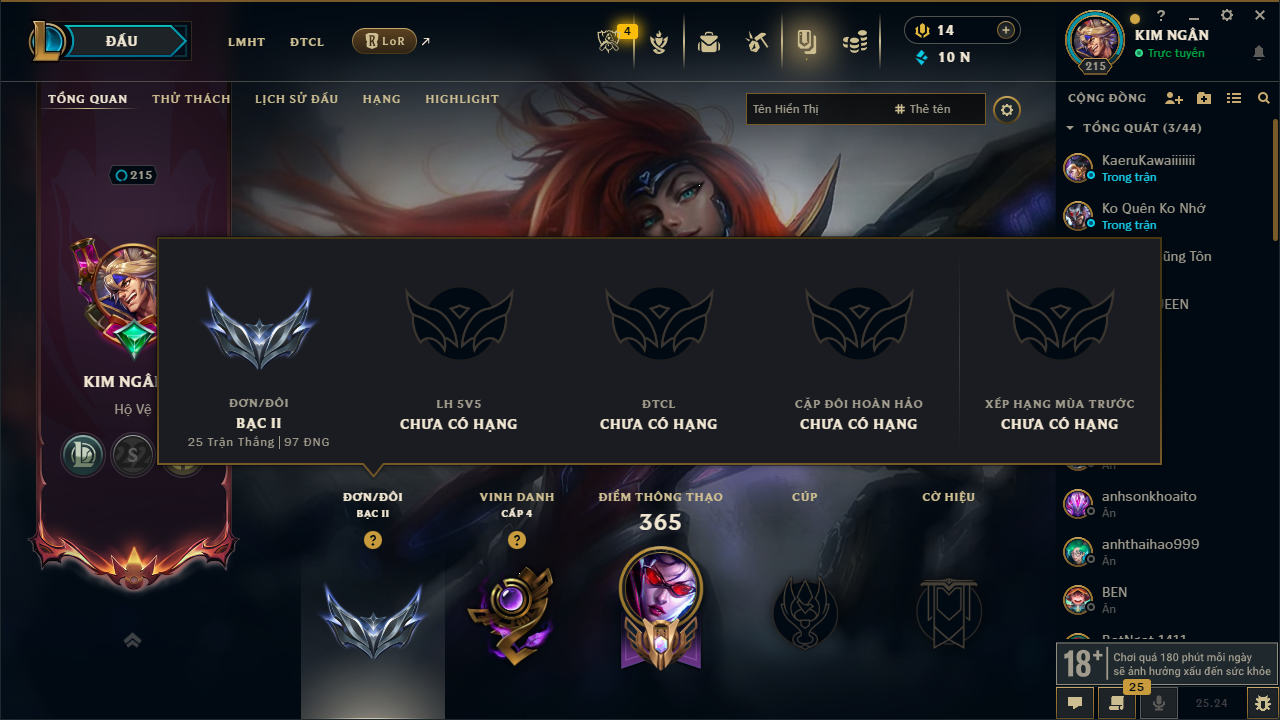Screen dimensions: 1280x720
Task: Open the Store coins icon
Action: tap(855, 42)
